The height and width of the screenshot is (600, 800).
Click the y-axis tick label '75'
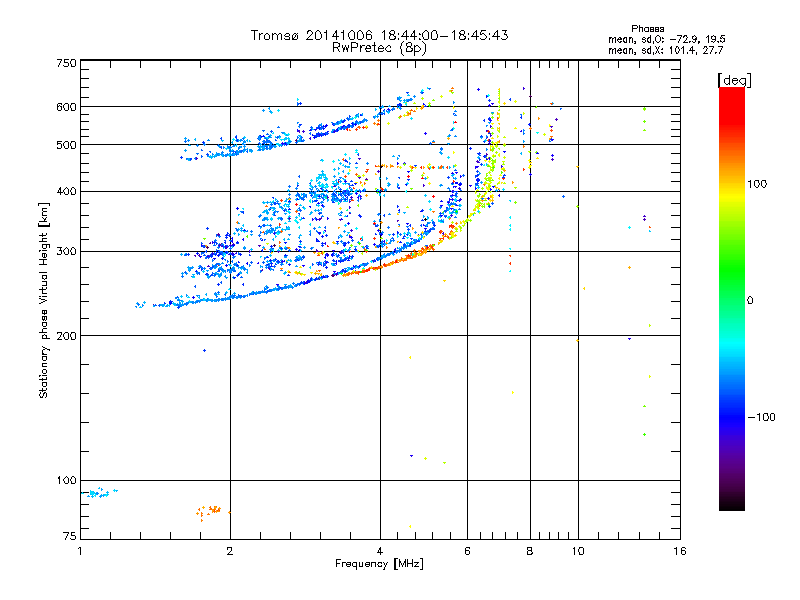pyautogui.click(x=70, y=536)
